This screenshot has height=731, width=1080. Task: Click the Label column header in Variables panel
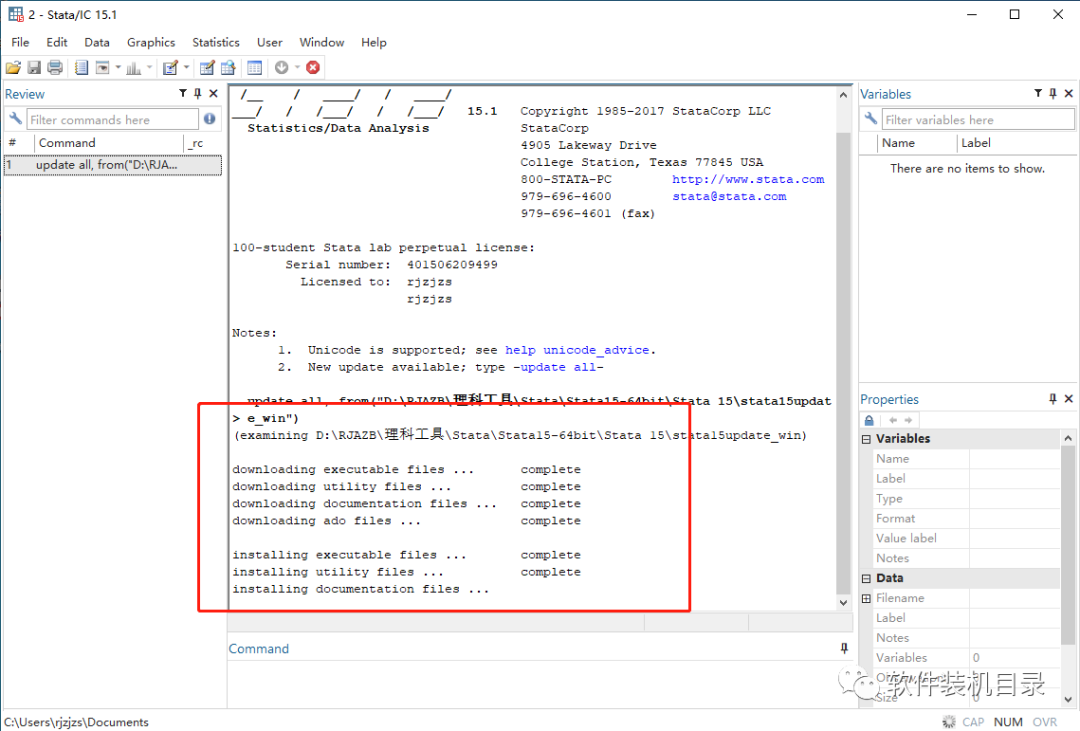click(1016, 143)
